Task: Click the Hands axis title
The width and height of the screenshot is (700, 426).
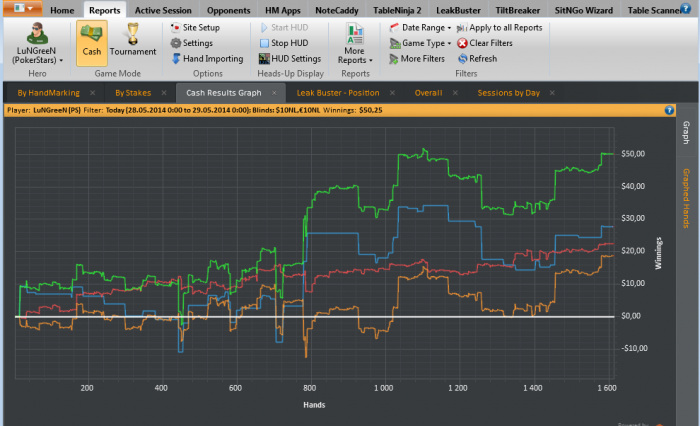Action: 314,405
